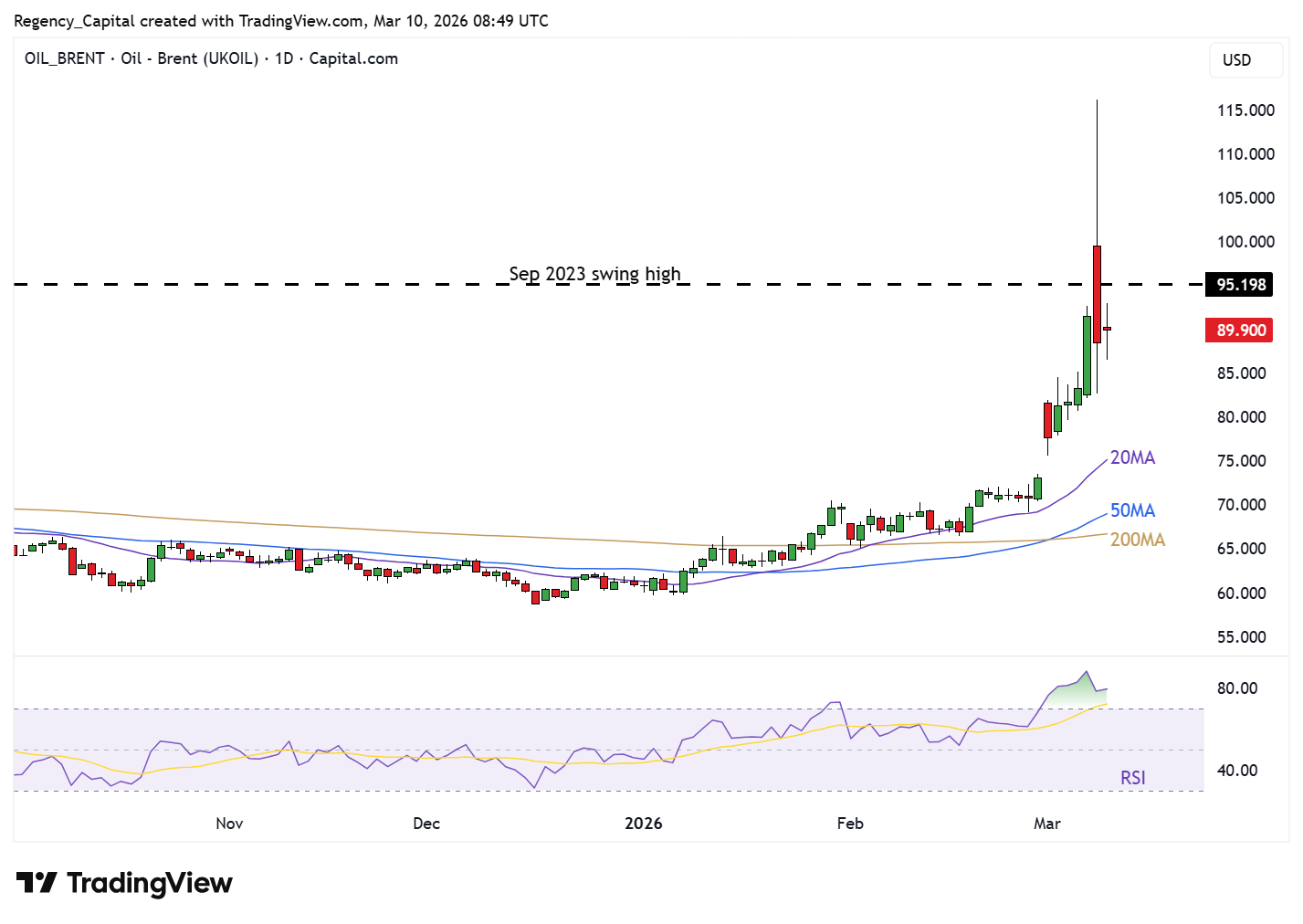This screenshot has width=1303, height=924.
Task: Click the 65.000 price axis label
Action: pyautogui.click(x=1242, y=549)
